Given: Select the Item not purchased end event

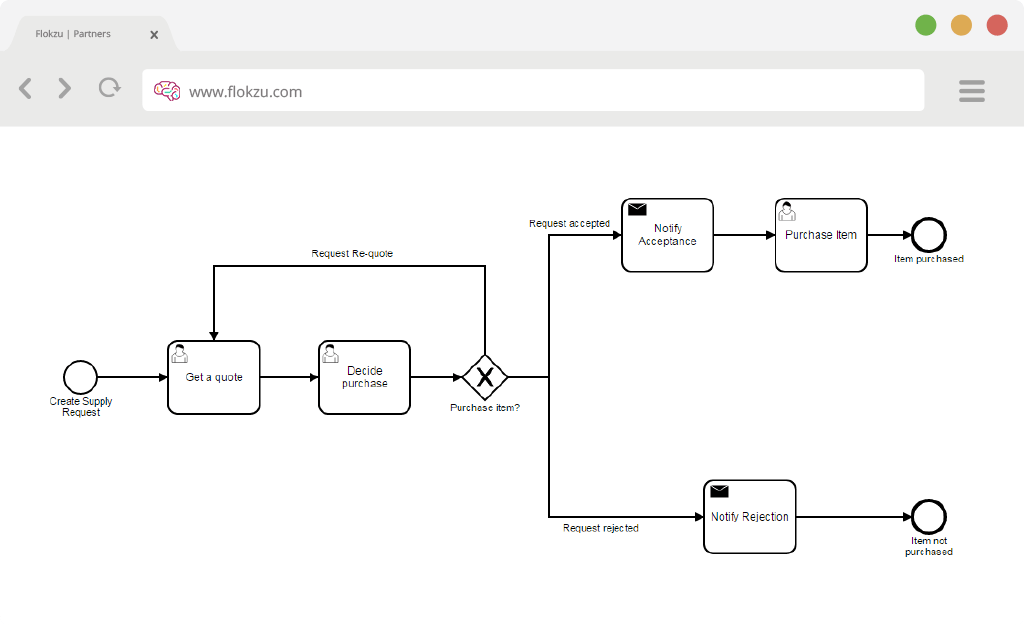Looking at the screenshot, I should [929, 517].
